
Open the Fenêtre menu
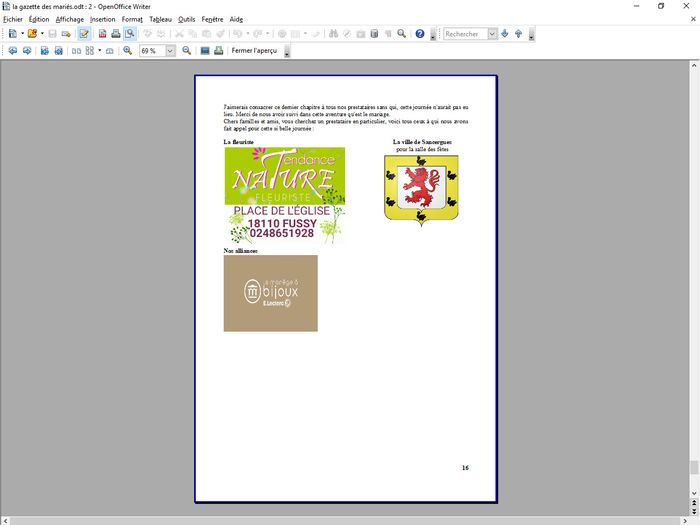[x=212, y=19]
